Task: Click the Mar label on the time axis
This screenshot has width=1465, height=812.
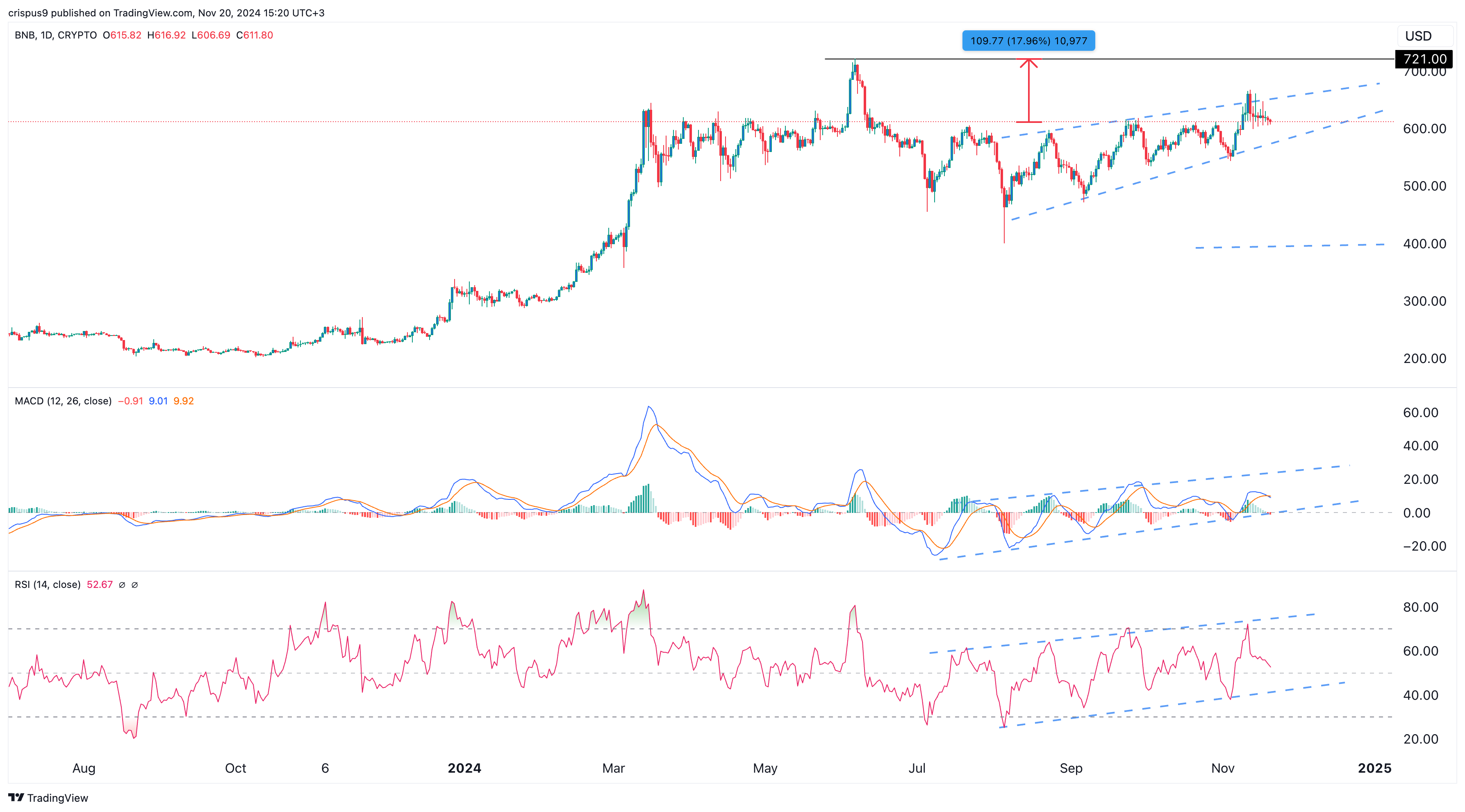Action: (x=613, y=769)
